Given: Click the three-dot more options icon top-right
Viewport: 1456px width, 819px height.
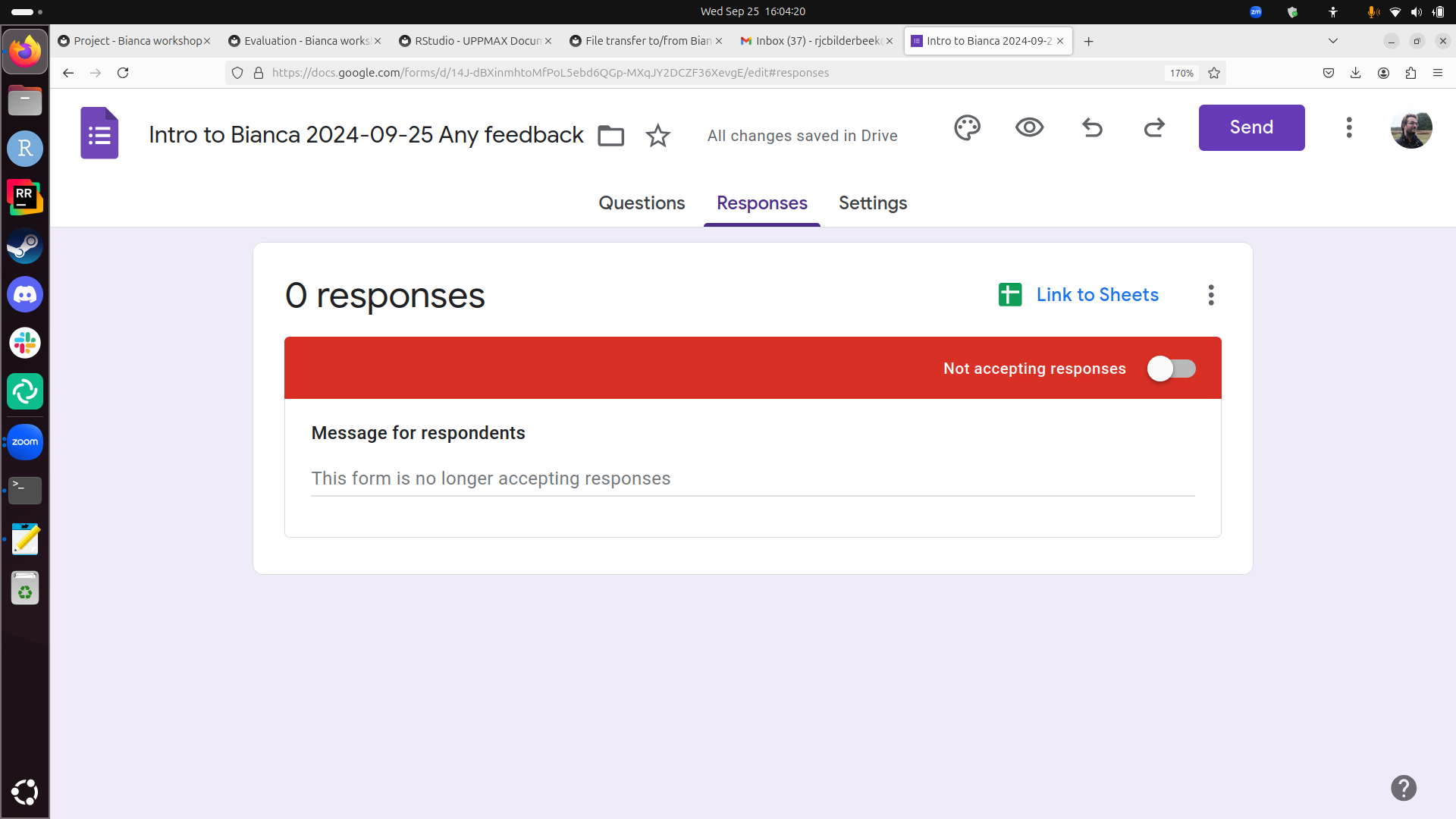Looking at the screenshot, I should 1348,127.
